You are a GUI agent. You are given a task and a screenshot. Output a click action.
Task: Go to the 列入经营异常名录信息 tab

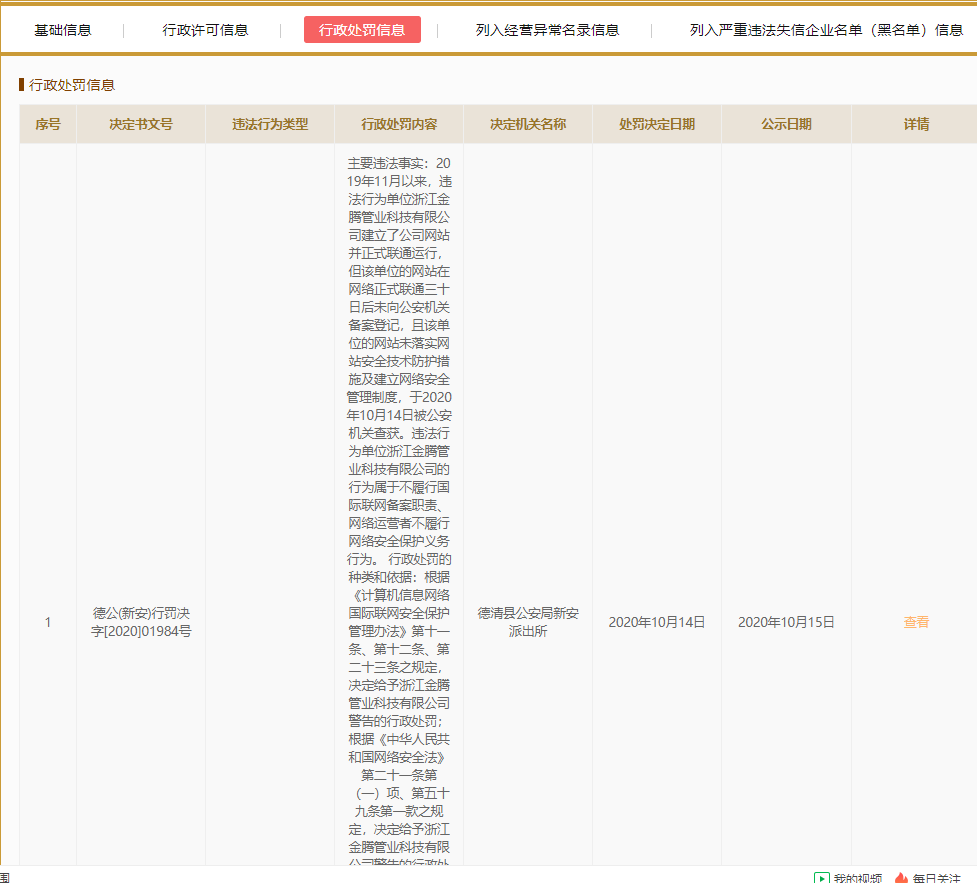tap(547, 30)
